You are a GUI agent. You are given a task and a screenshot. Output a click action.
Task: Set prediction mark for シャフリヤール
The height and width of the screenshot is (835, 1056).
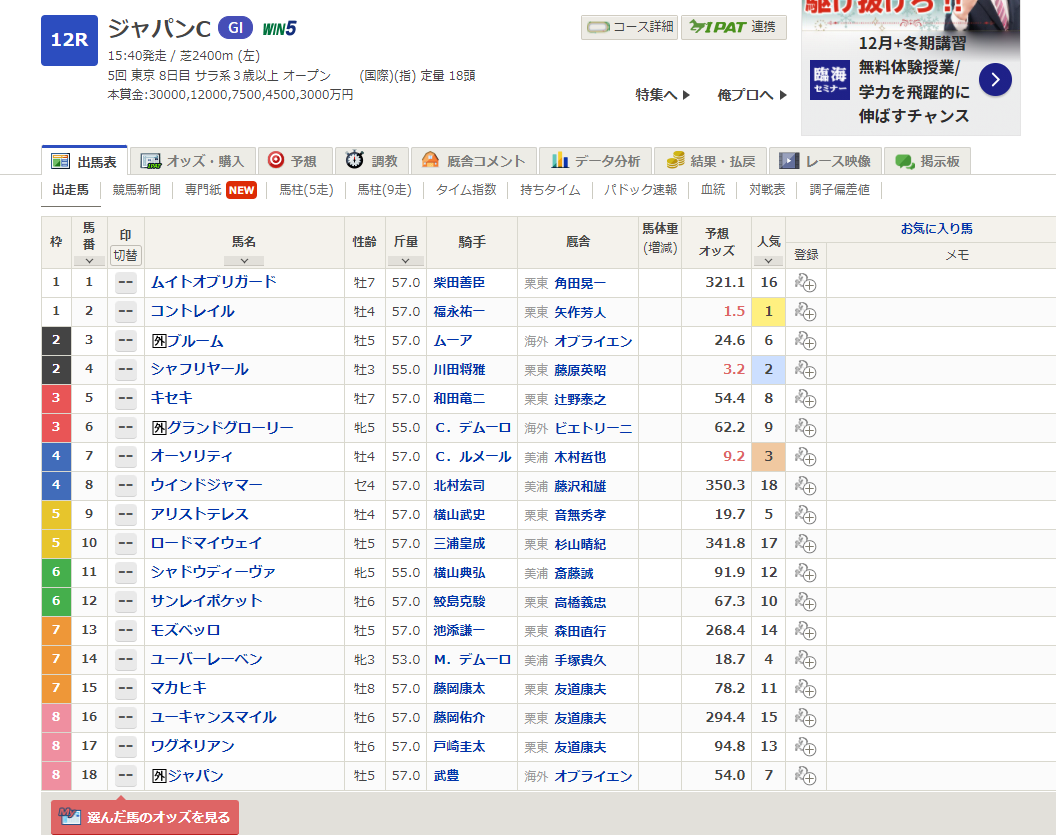point(126,370)
